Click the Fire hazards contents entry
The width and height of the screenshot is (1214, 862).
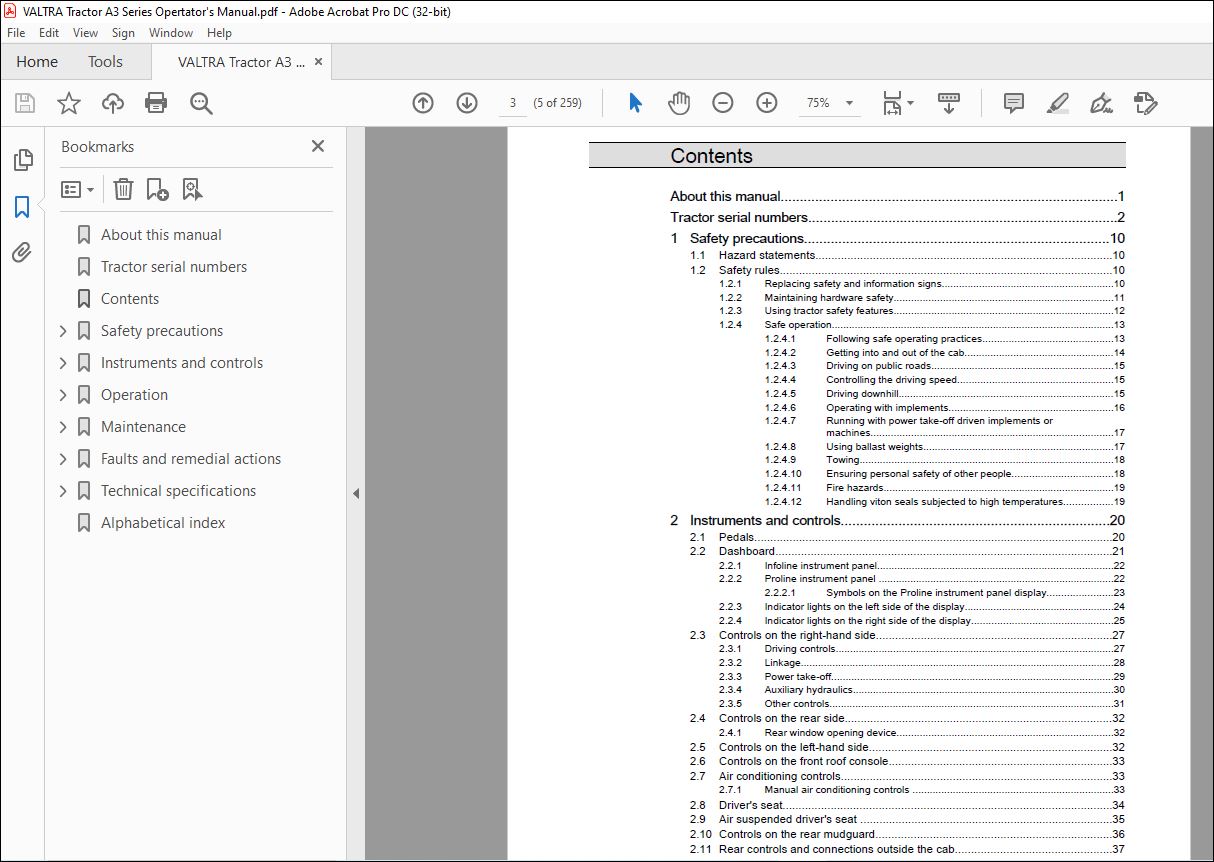[855, 488]
